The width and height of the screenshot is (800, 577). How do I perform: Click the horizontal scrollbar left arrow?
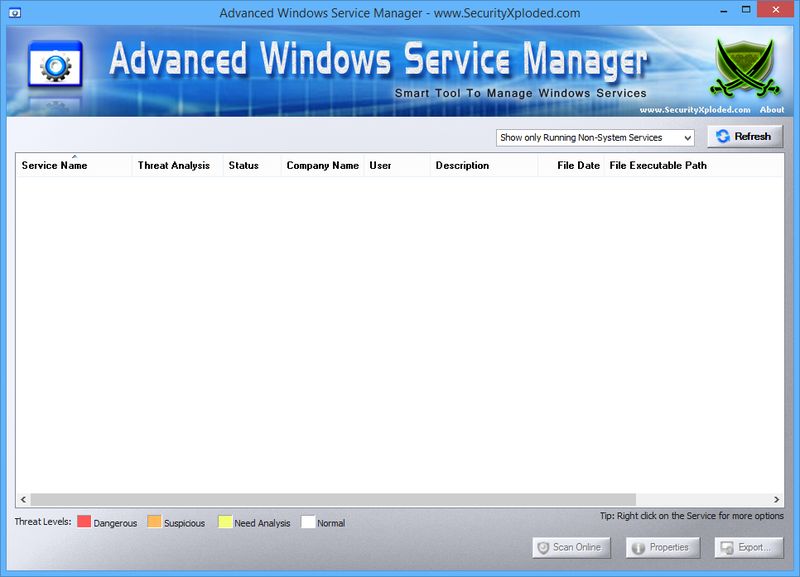point(23,499)
